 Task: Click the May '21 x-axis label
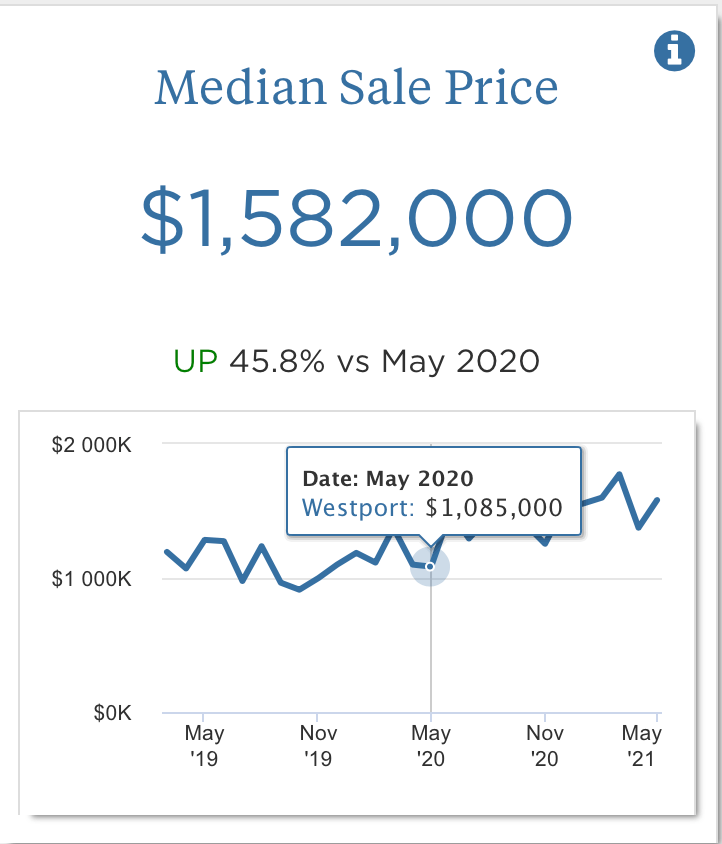pos(645,746)
